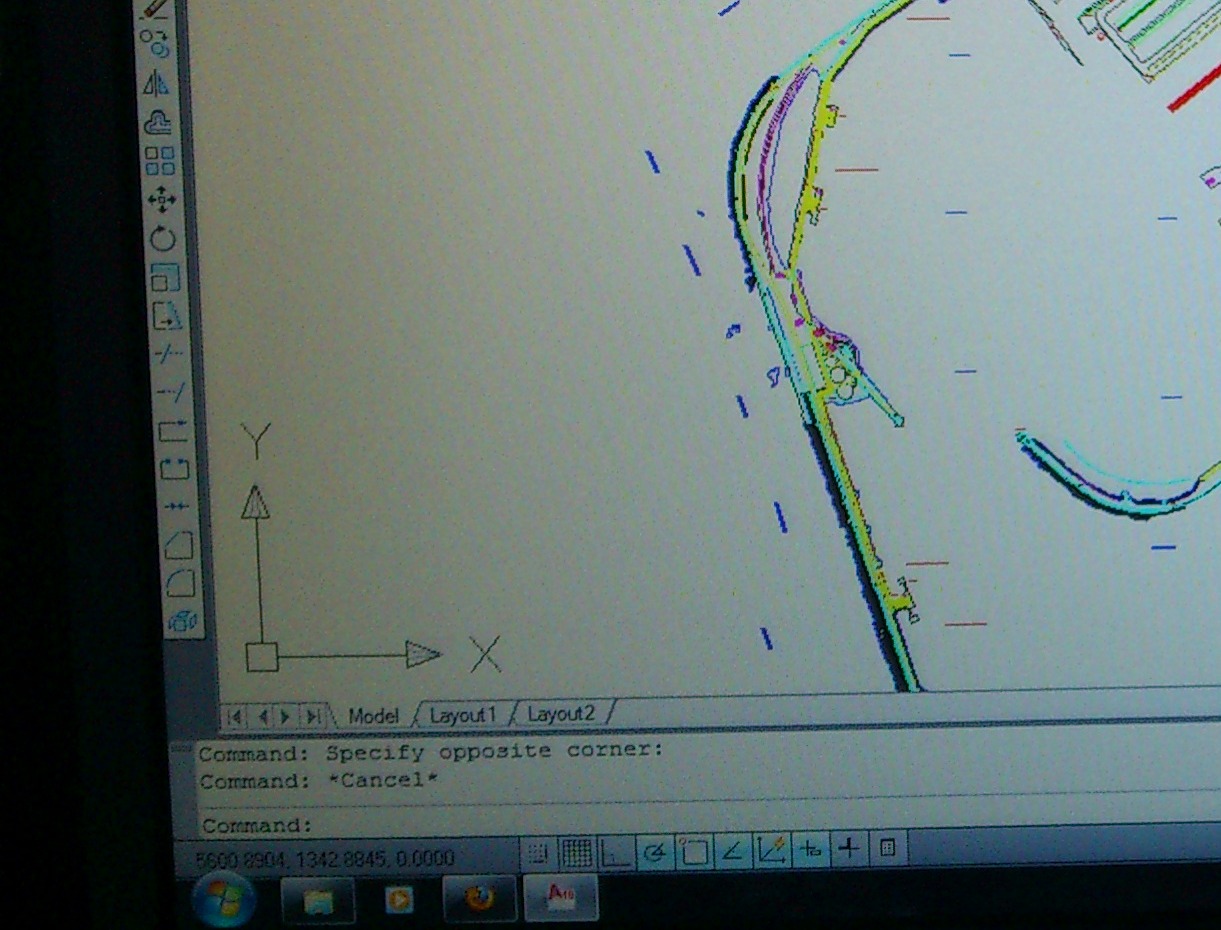Image resolution: width=1221 pixels, height=930 pixels.
Task: Select the Erase tool
Action: coord(154,8)
